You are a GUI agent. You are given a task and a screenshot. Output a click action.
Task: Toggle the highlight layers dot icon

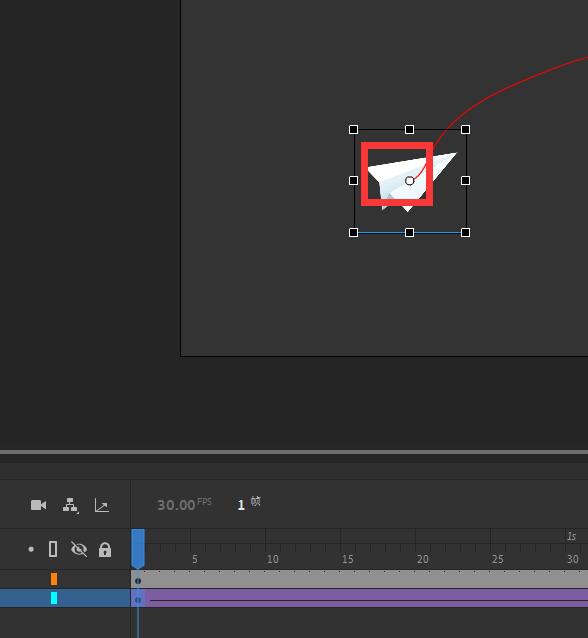click(x=31, y=549)
